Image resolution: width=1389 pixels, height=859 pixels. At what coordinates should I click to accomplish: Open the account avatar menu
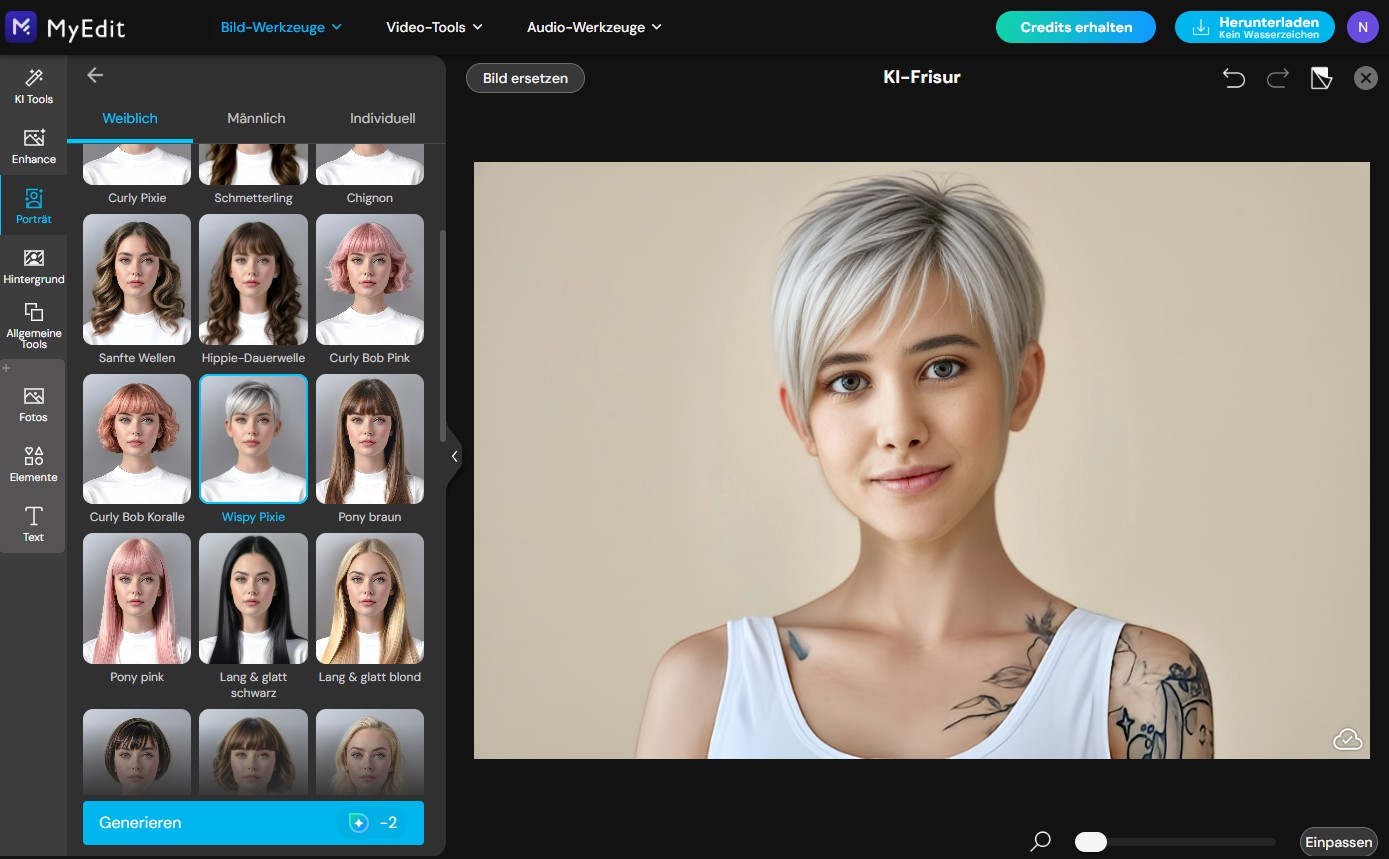(1363, 27)
